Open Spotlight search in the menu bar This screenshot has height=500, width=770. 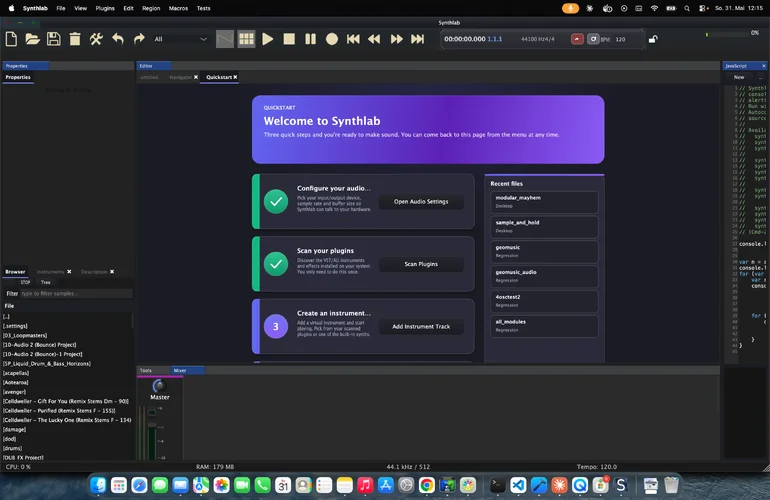[687, 8]
